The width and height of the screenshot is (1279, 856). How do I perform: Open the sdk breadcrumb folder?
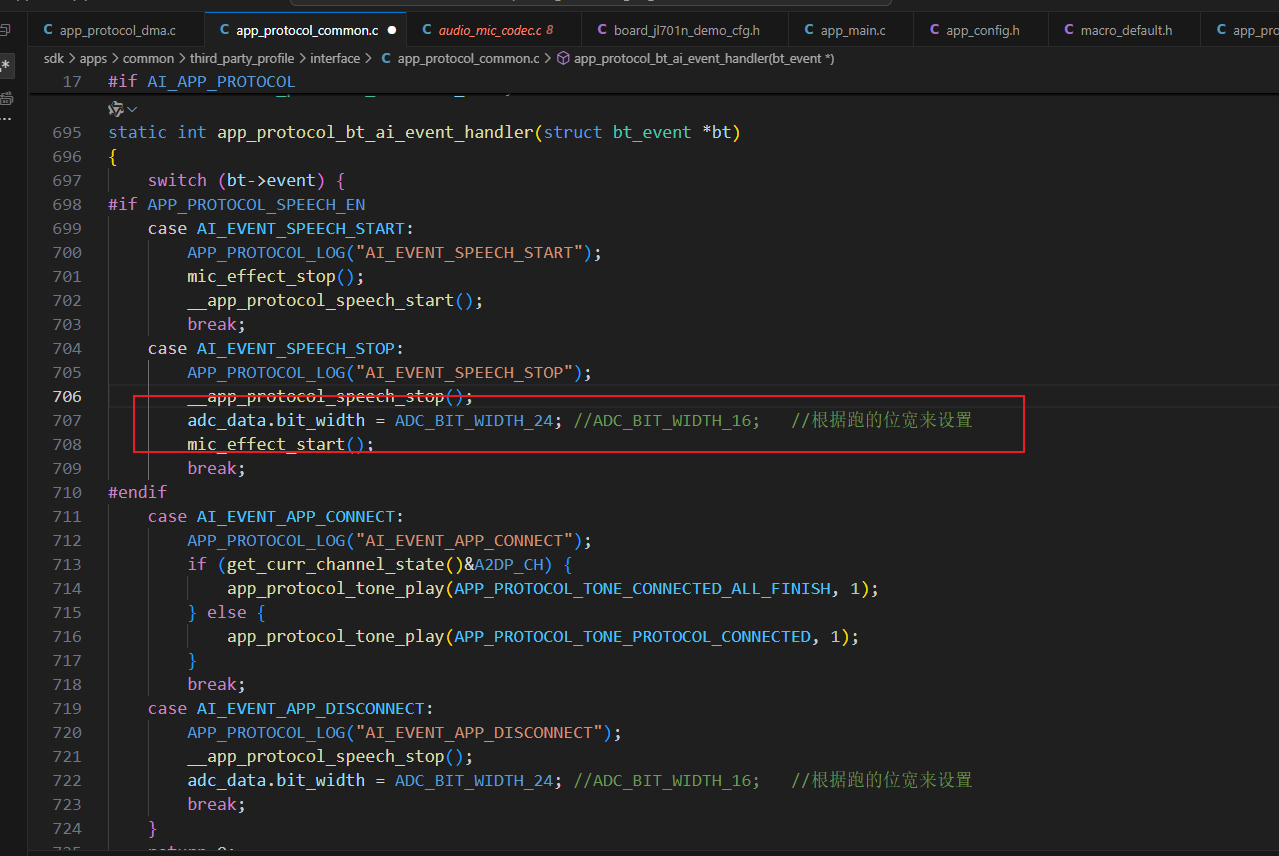54,59
